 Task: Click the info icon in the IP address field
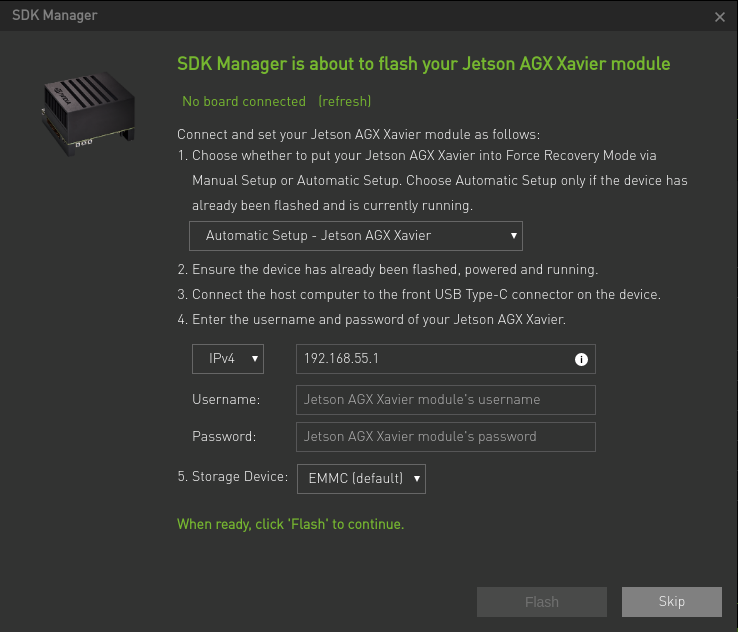point(581,359)
